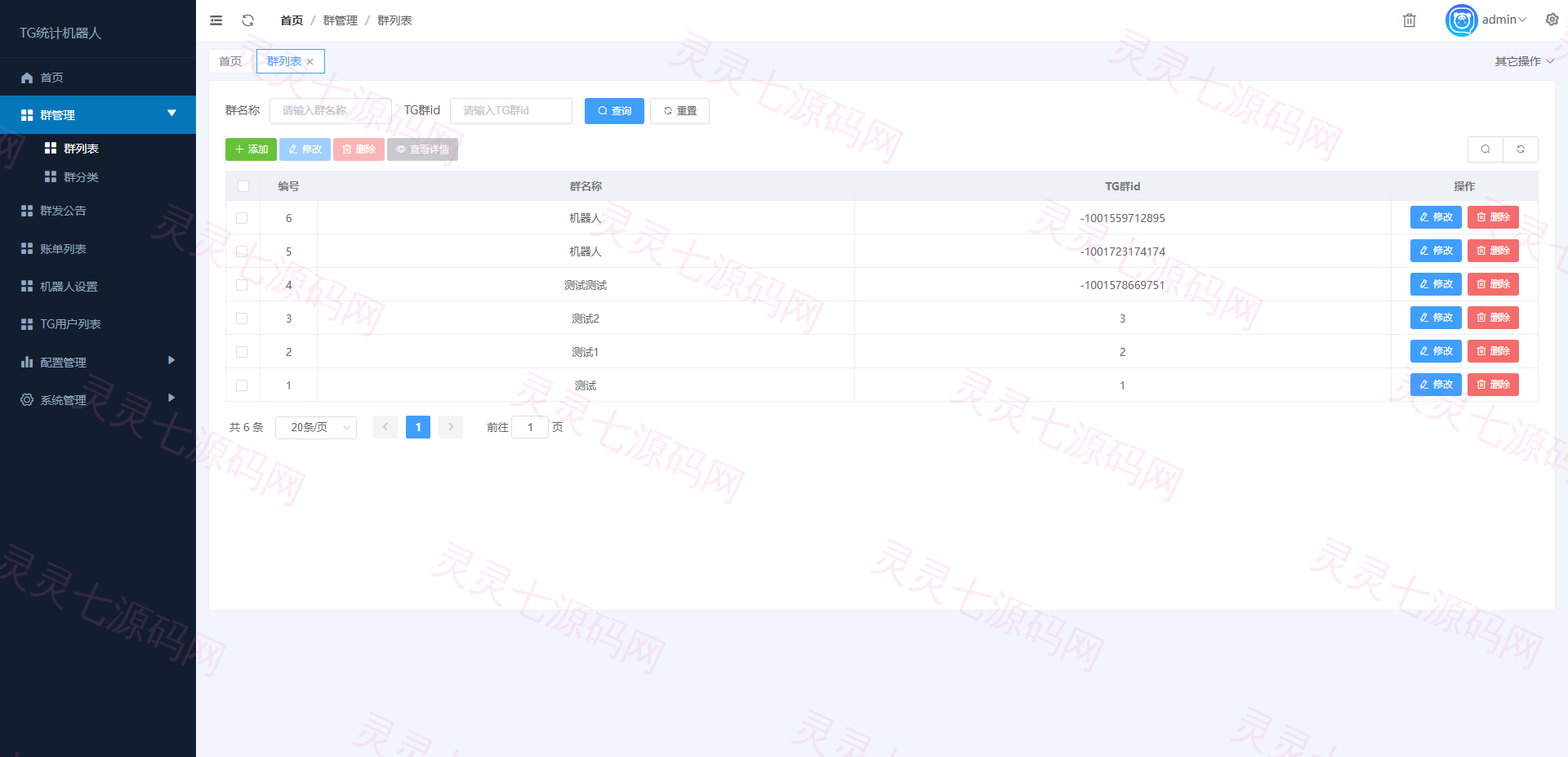Expand the 配置管理 menu
This screenshot has height=757, width=1568.
pos(98,363)
